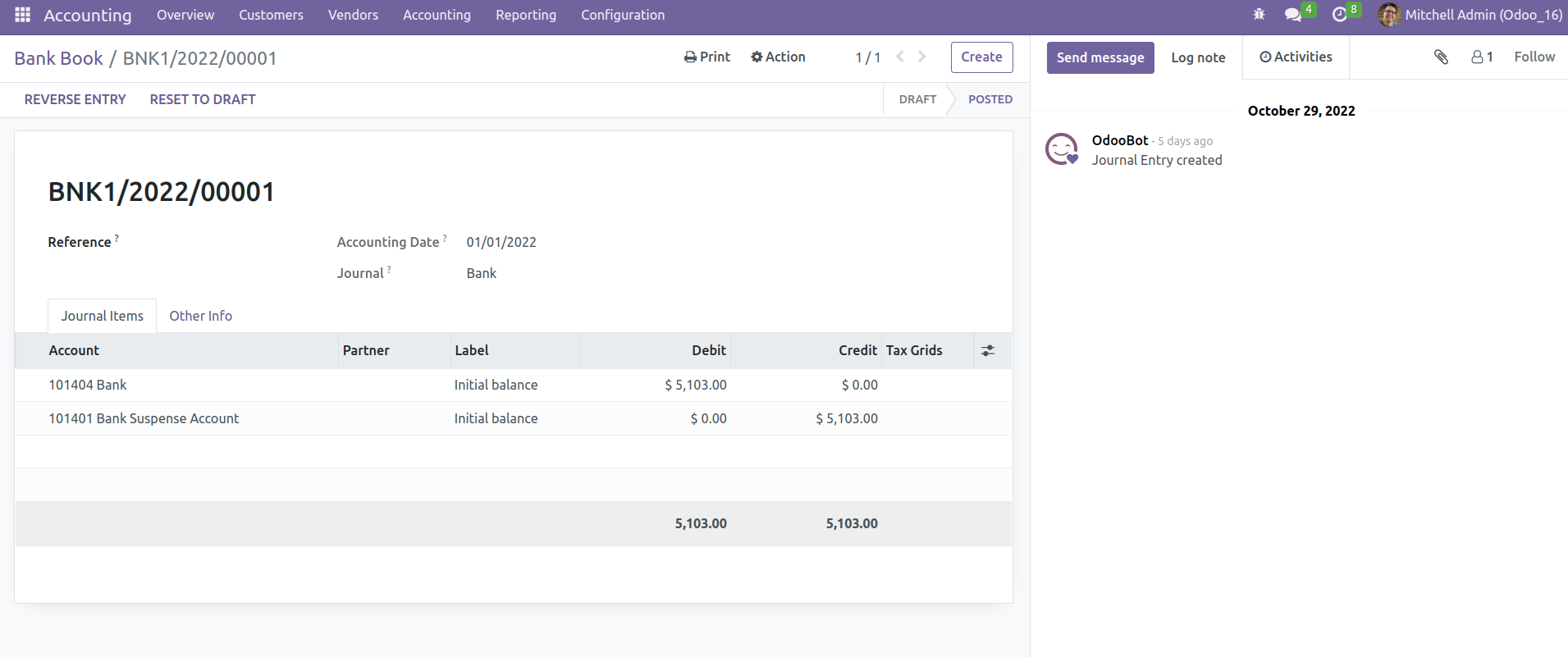
Task: Open the Configuration menu
Action: tap(623, 15)
